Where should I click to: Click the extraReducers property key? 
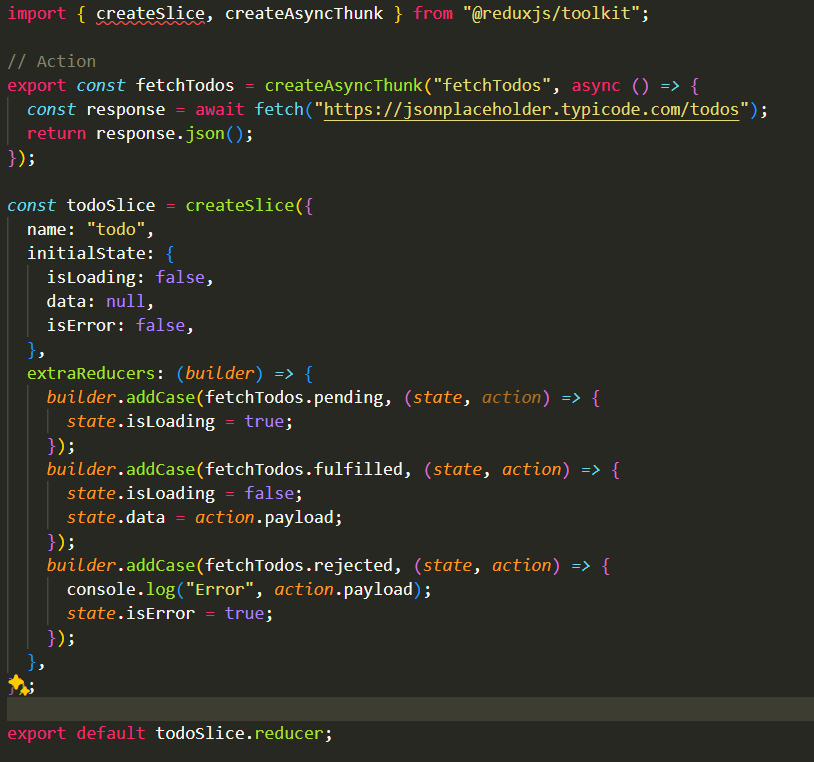(91, 374)
